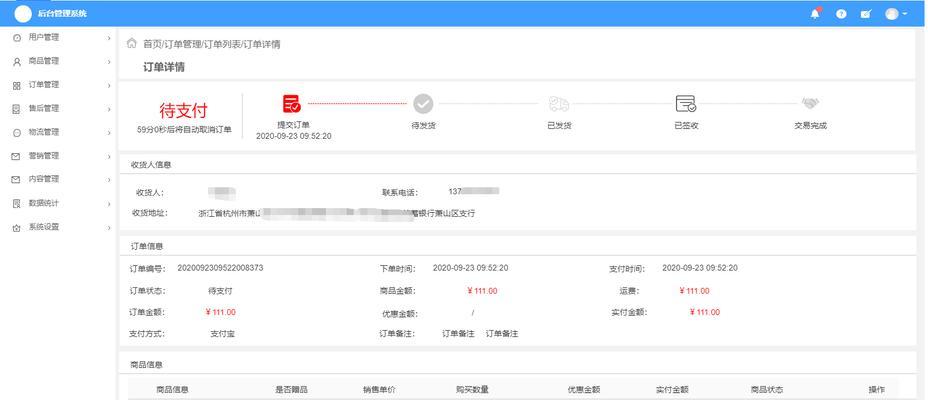Image resolution: width=928 pixels, height=400 pixels.
Task: Click the 后台管理系统 title
Action: click(62, 13)
